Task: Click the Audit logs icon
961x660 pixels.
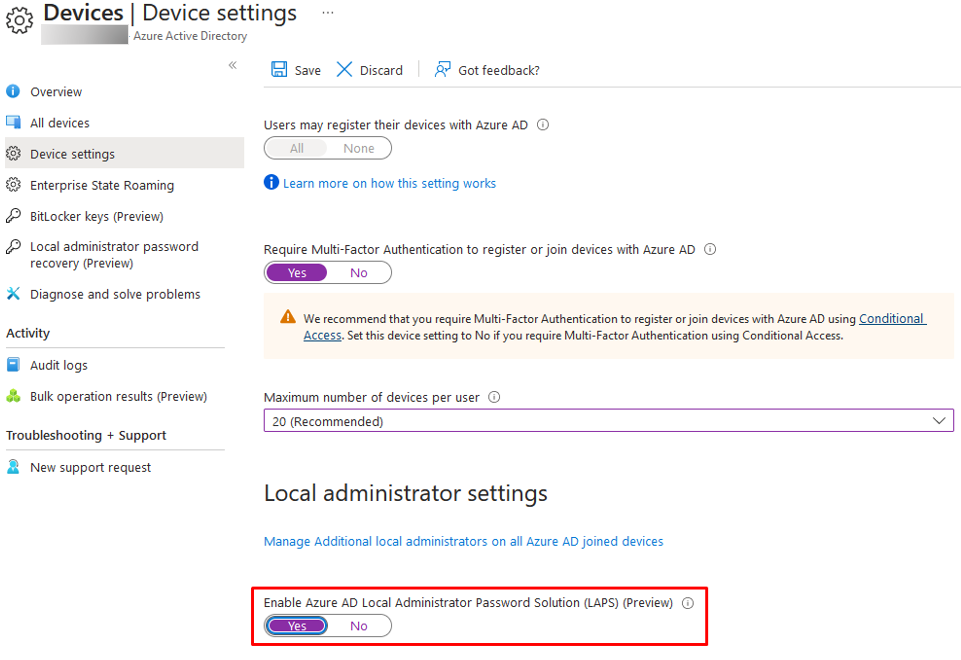Action: (13, 365)
